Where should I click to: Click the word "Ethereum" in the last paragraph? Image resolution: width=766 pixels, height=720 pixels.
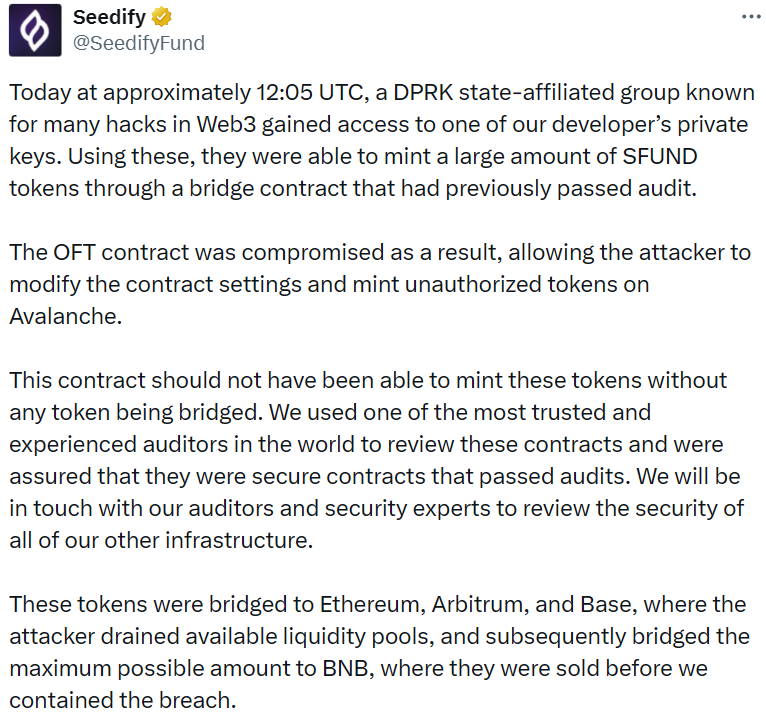370,604
